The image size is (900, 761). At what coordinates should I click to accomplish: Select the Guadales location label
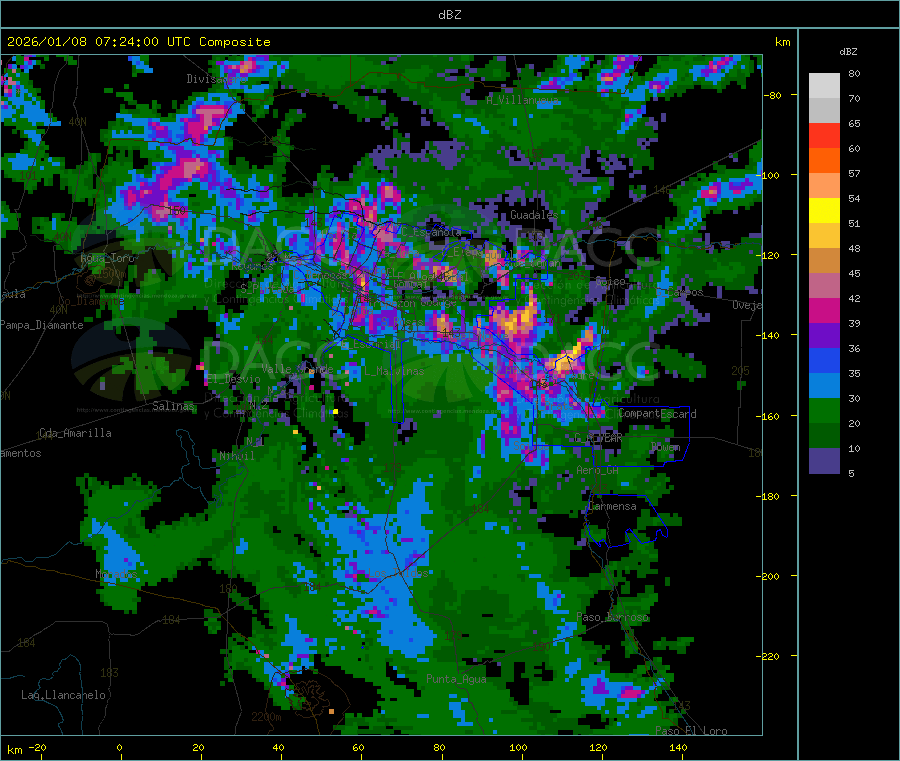point(534,215)
